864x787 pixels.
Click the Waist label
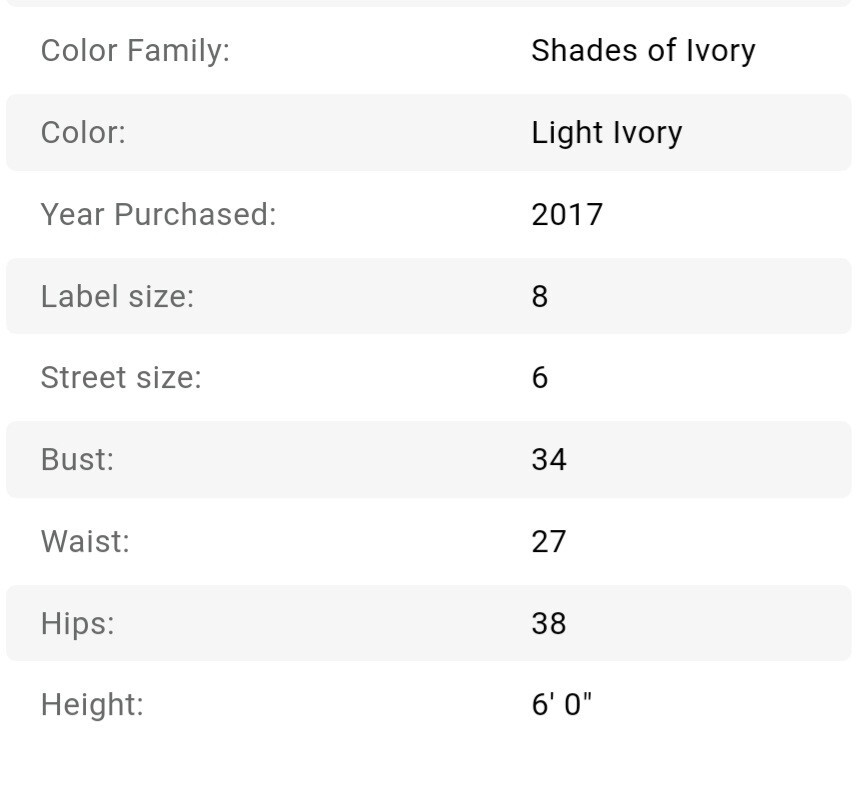(85, 541)
